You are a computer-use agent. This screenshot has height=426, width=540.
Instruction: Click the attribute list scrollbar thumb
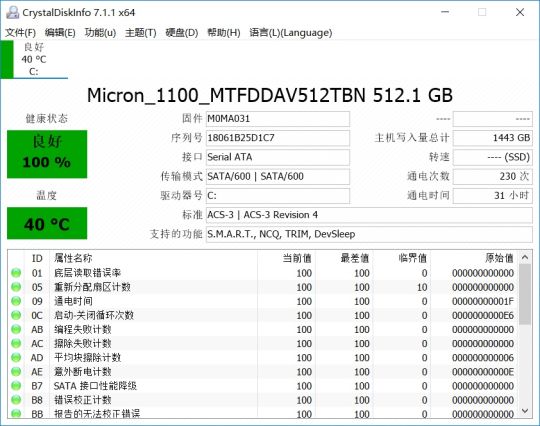point(525,294)
